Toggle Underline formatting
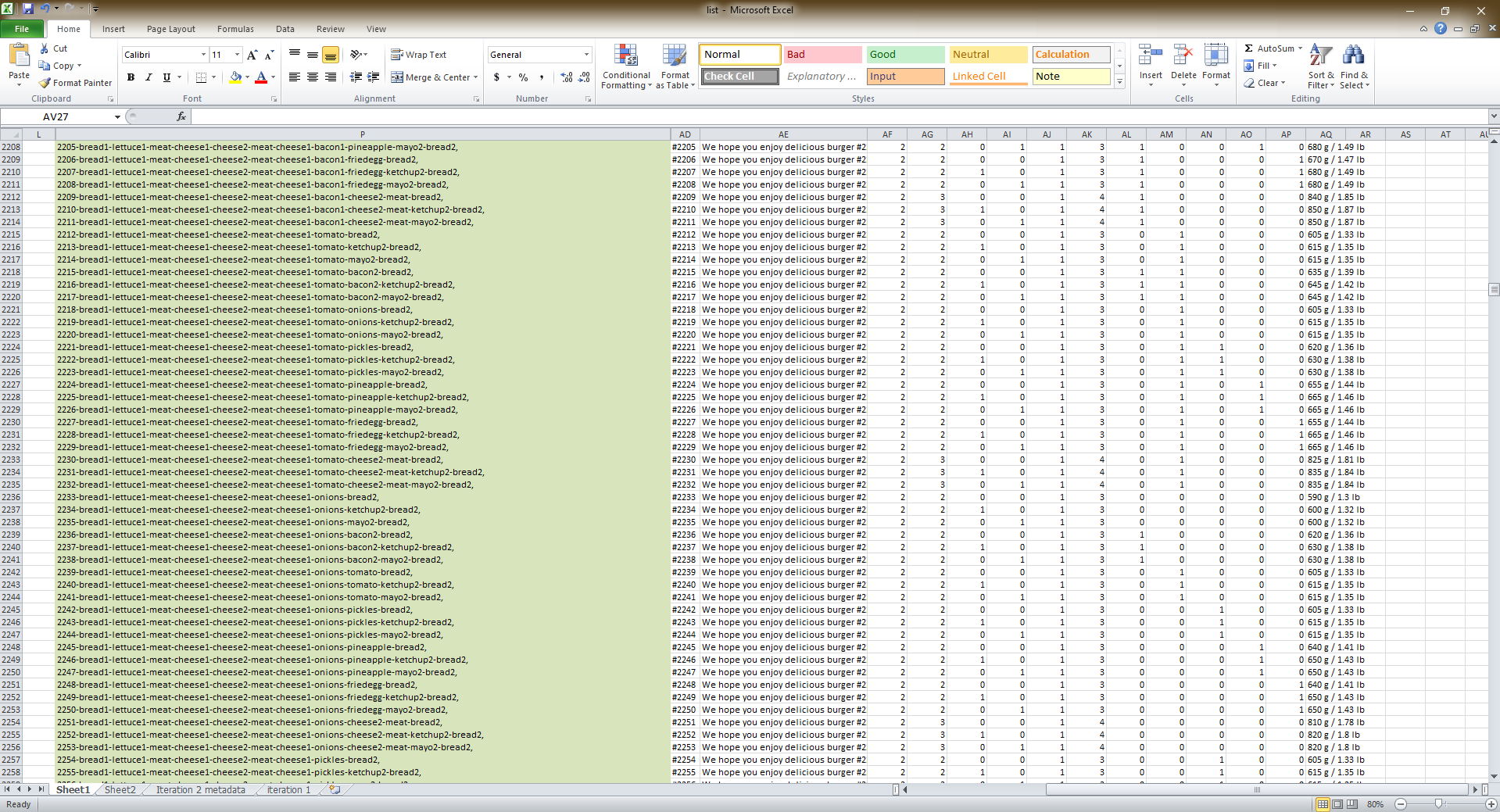Image resolution: width=1500 pixels, height=812 pixels. point(166,77)
